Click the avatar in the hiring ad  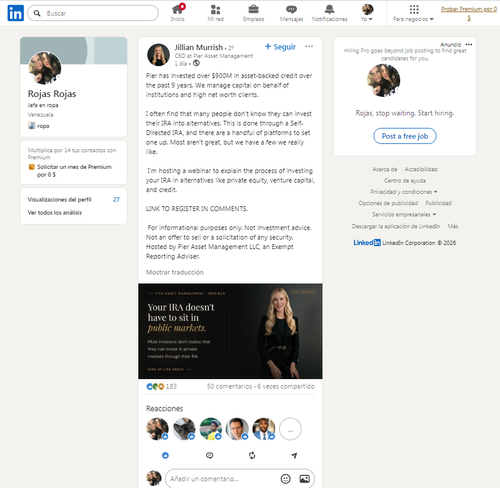[x=384, y=80]
